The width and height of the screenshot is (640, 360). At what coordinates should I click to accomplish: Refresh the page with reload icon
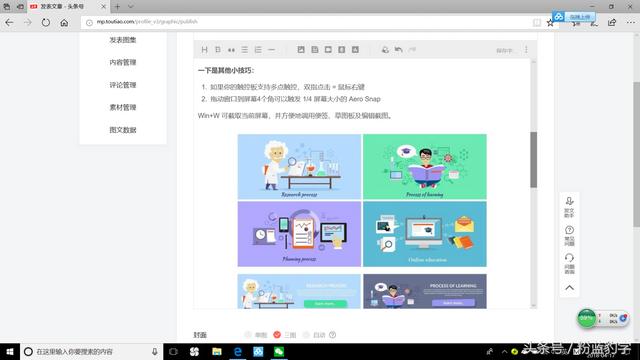coord(46,22)
